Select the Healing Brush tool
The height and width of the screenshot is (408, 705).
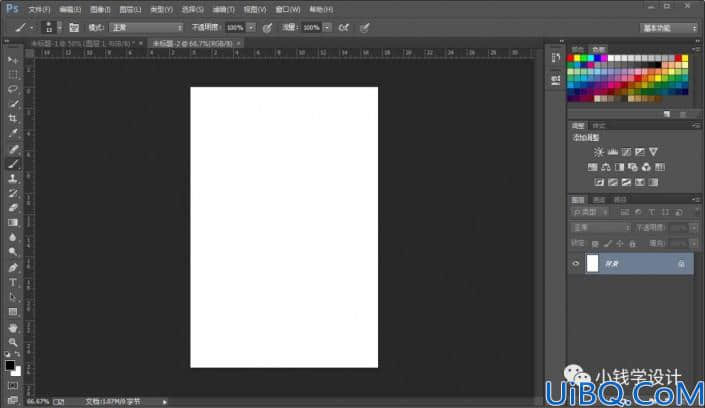click(13, 149)
